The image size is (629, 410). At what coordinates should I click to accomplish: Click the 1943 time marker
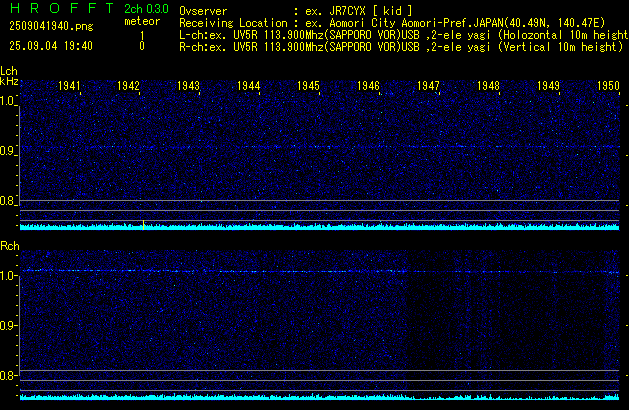[188, 86]
